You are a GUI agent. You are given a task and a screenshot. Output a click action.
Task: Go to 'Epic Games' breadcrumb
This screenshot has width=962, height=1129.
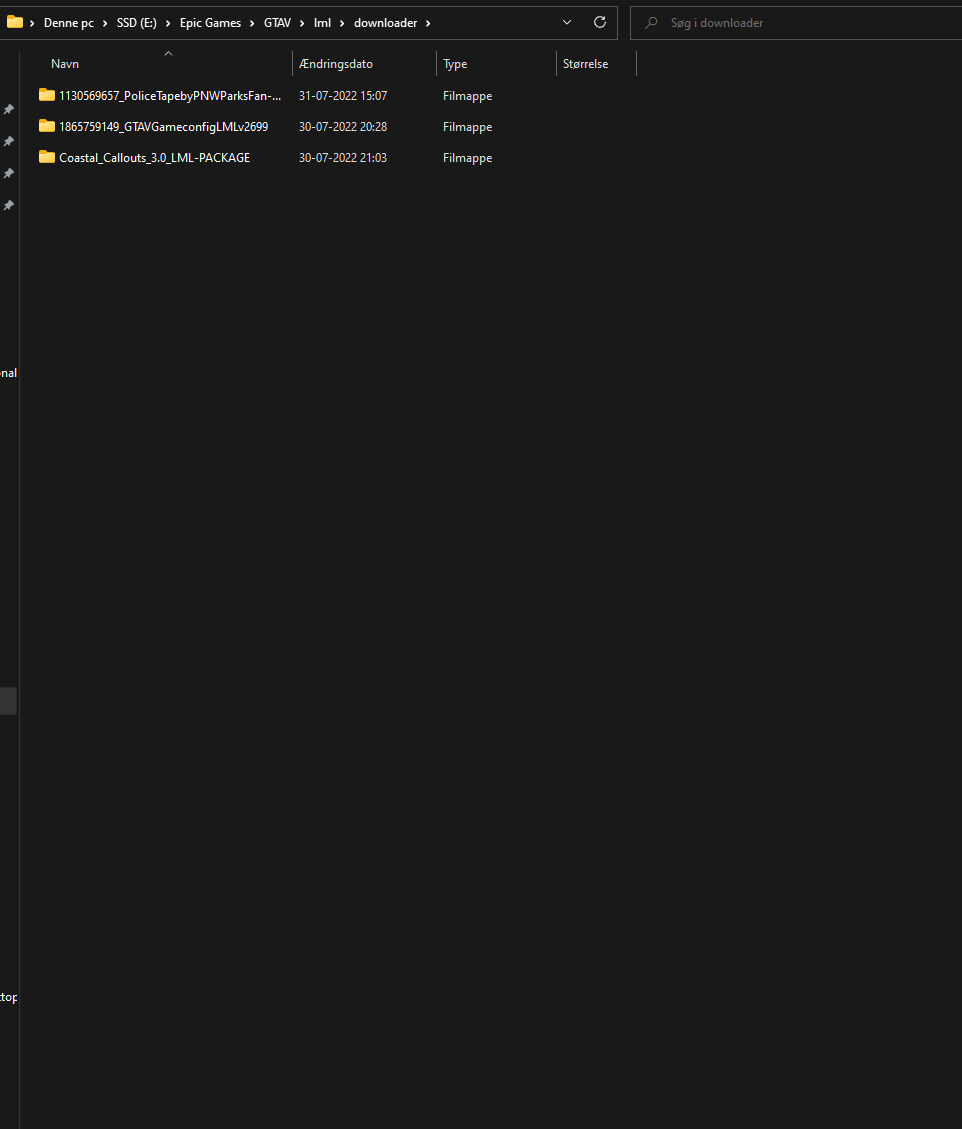pos(210,23)
